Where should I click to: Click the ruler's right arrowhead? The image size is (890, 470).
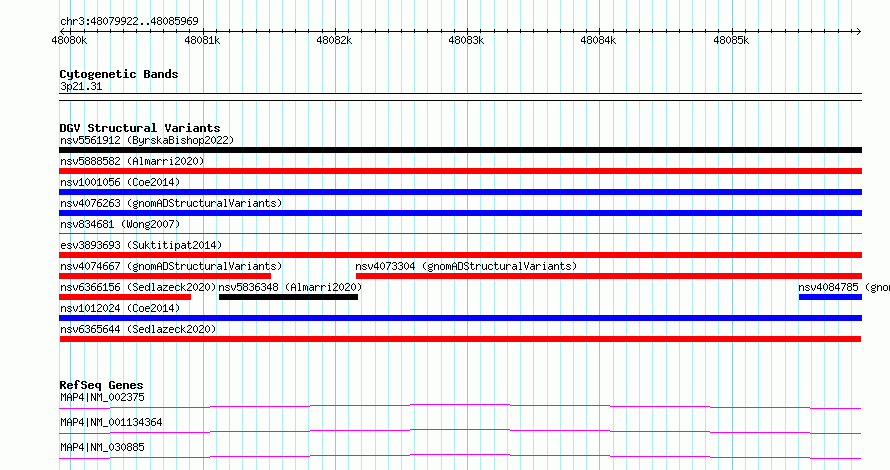coord(858,31)
